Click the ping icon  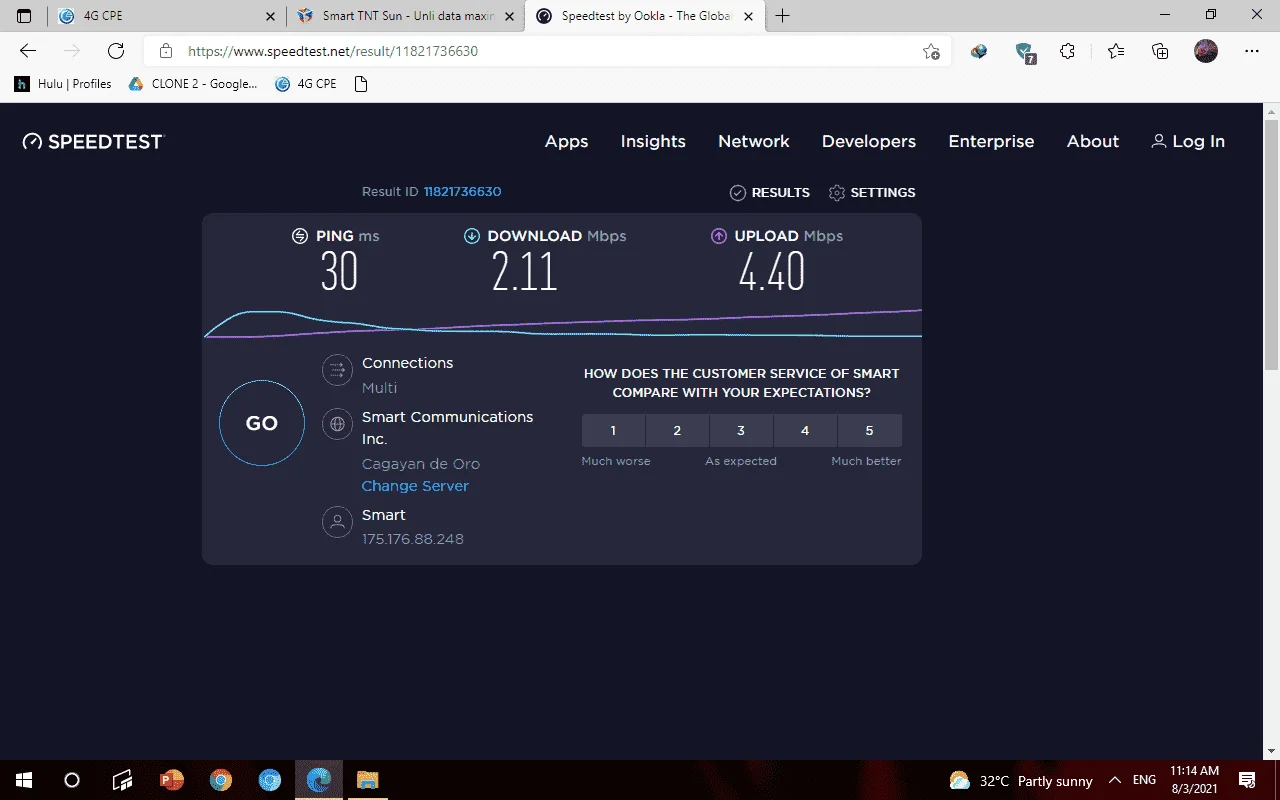[300, 236]
